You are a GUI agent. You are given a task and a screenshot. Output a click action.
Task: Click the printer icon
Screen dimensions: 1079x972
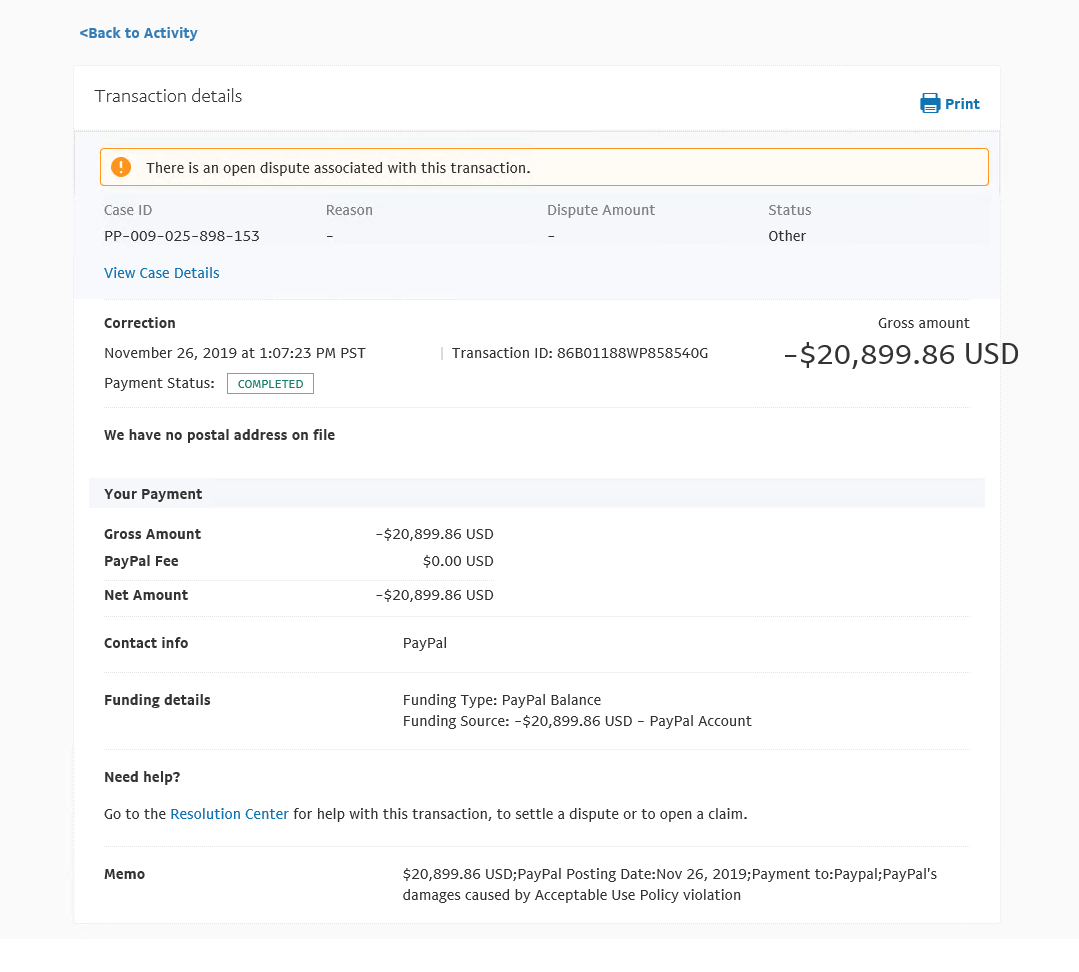point(930,104)
